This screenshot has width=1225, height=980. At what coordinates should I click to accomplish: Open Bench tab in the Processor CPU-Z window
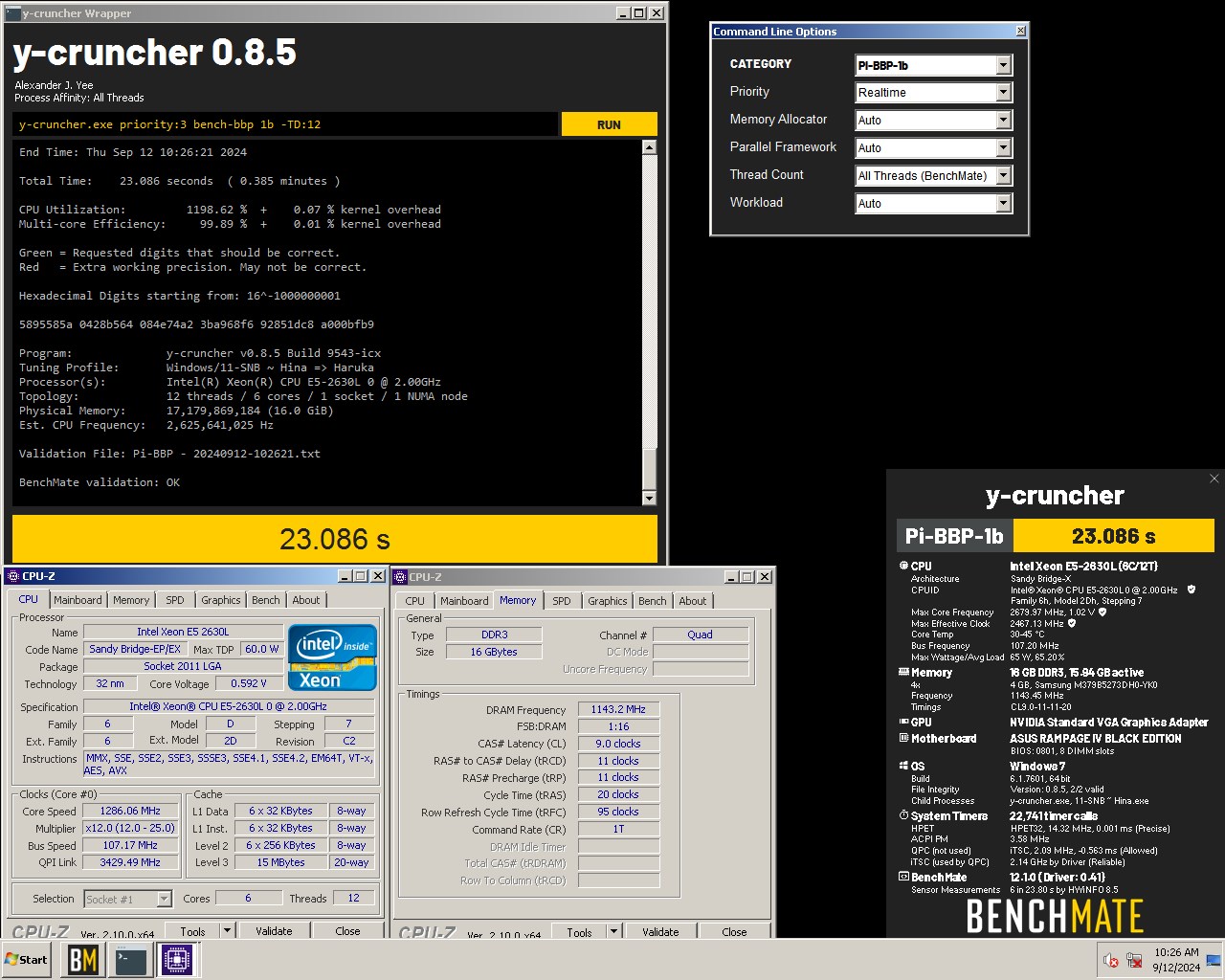[x=266, y=600]
